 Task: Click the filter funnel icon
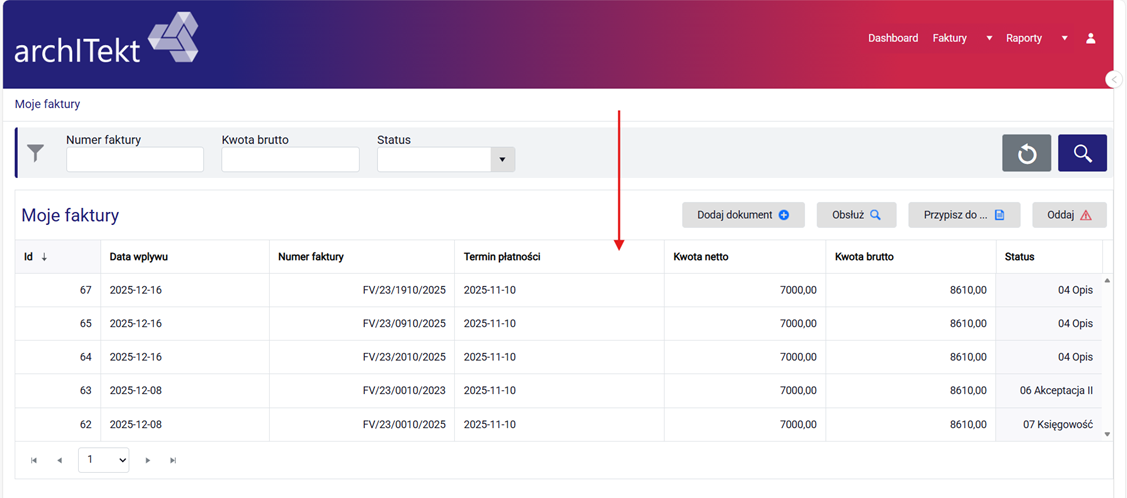35,152
